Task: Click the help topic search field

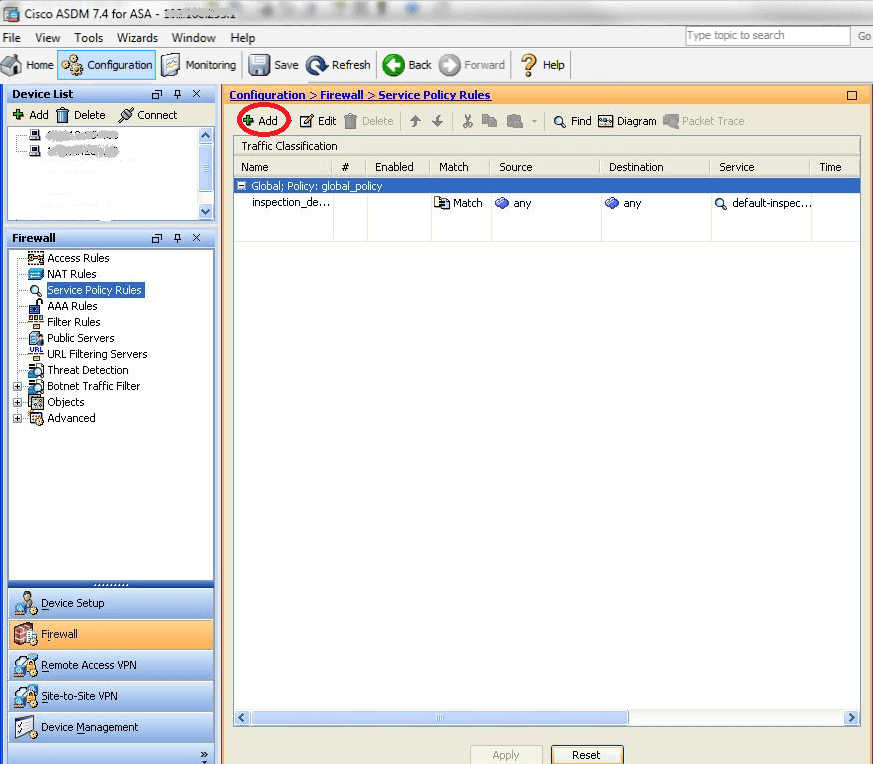Action: point(767,36)
